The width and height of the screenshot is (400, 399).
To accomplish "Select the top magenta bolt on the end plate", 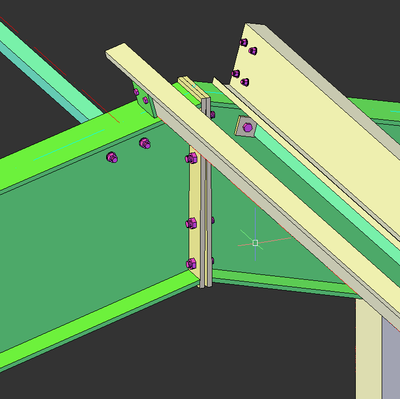I will (191, 158).
